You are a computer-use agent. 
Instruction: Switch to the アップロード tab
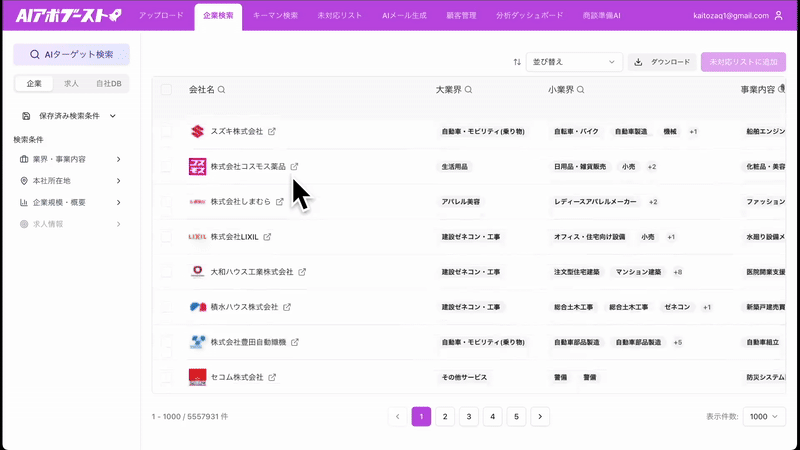(161, 15)
